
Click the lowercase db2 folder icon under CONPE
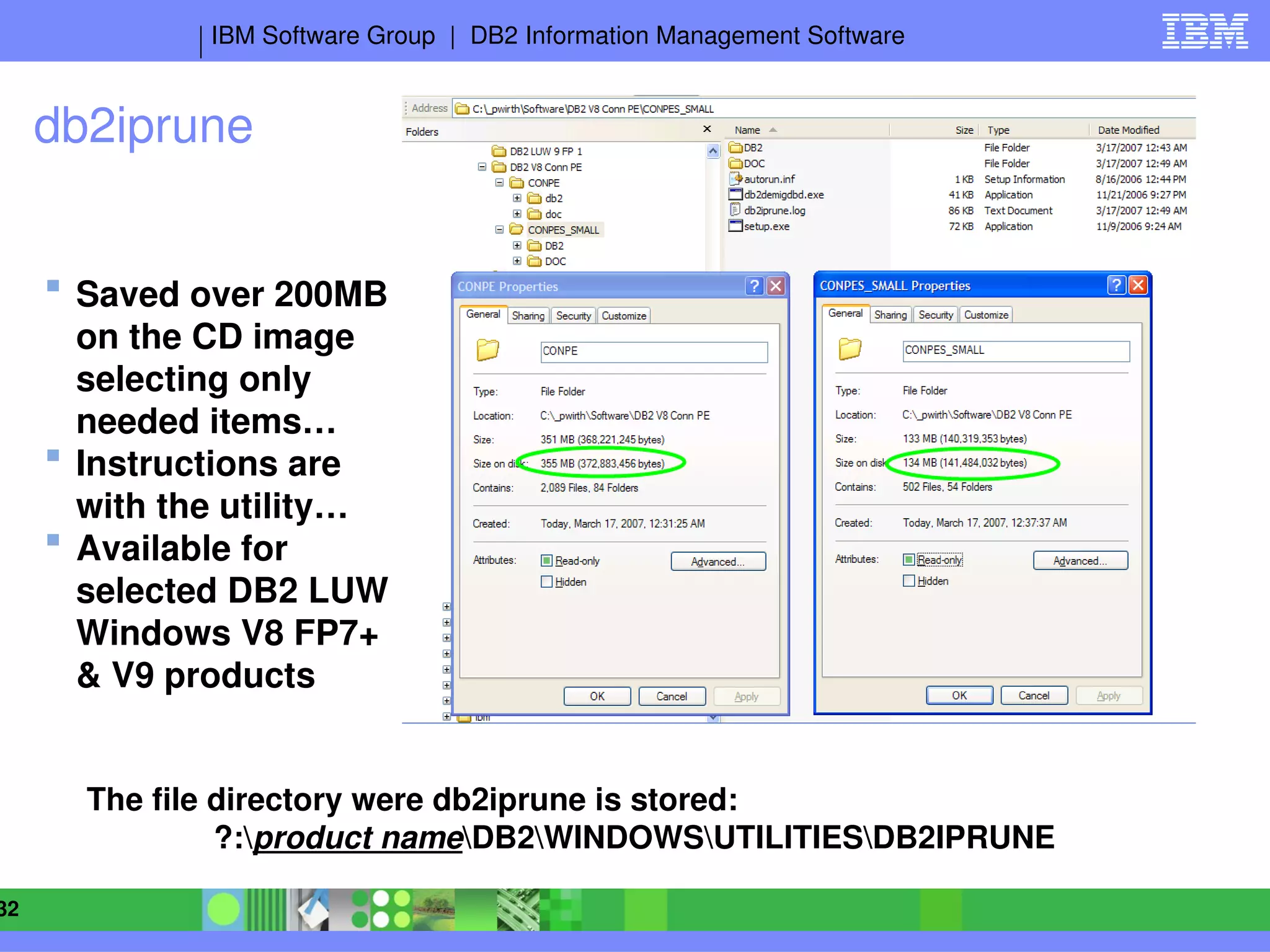(x=534, y=198)
